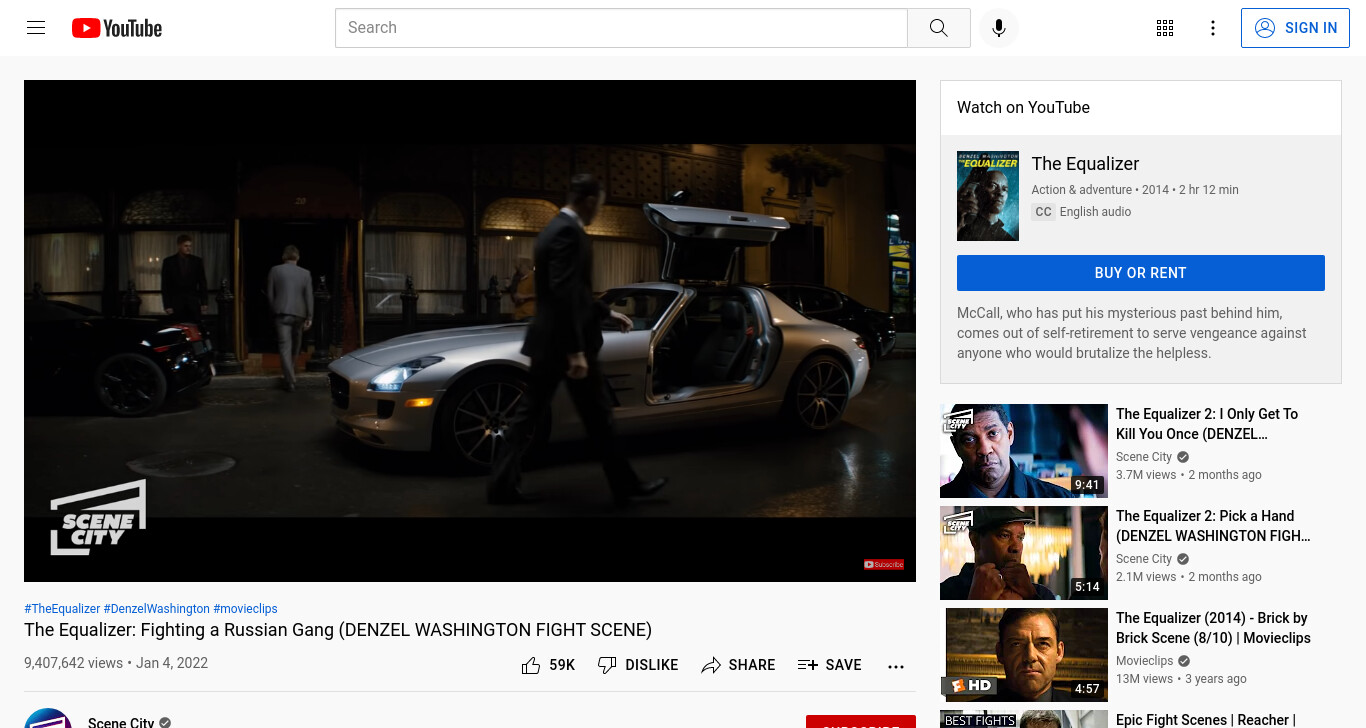Click the BUY OR RENT button

(x=1141, y=273)
